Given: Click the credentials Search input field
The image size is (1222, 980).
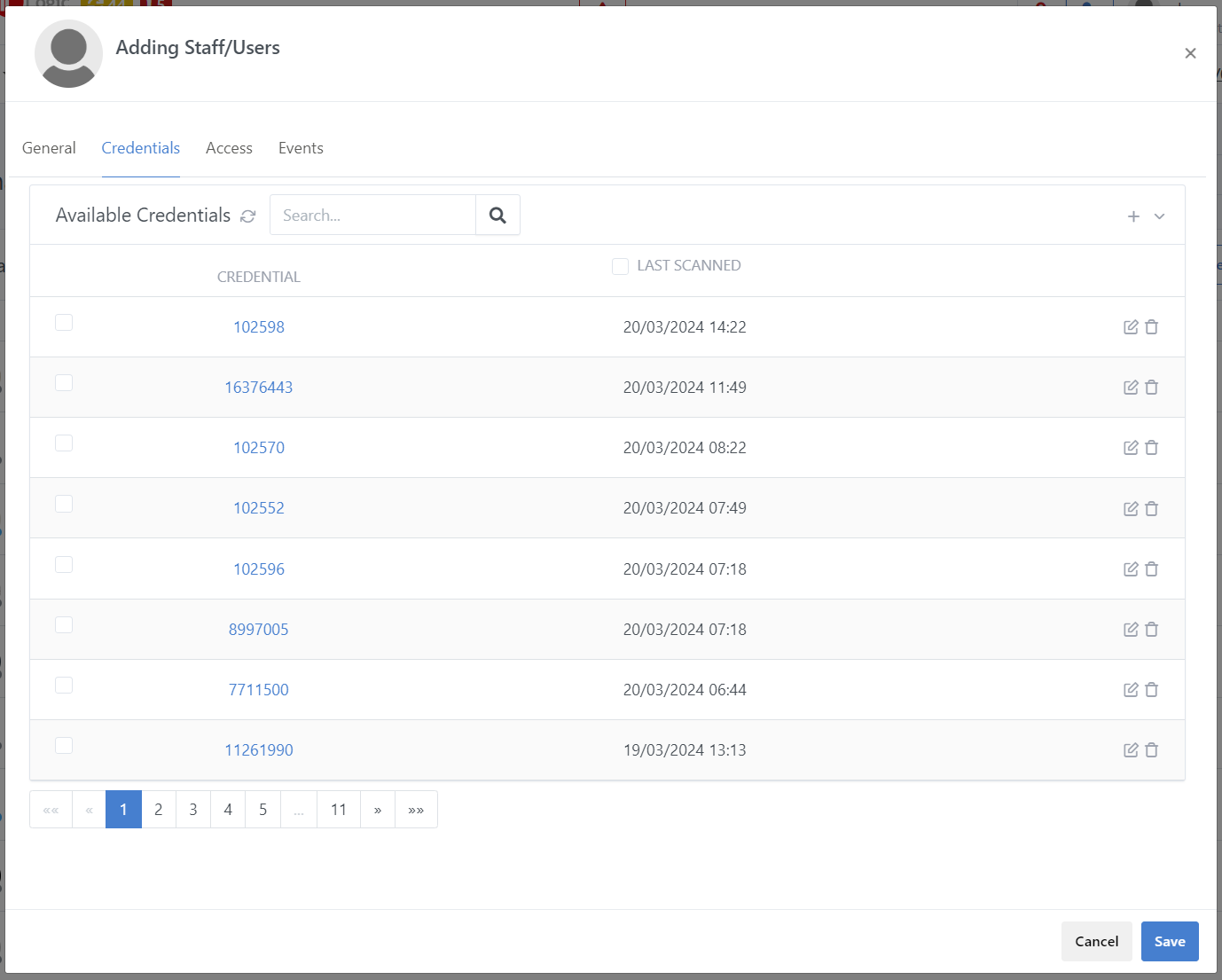Looking at the screenshot, I should click(372, 216).
